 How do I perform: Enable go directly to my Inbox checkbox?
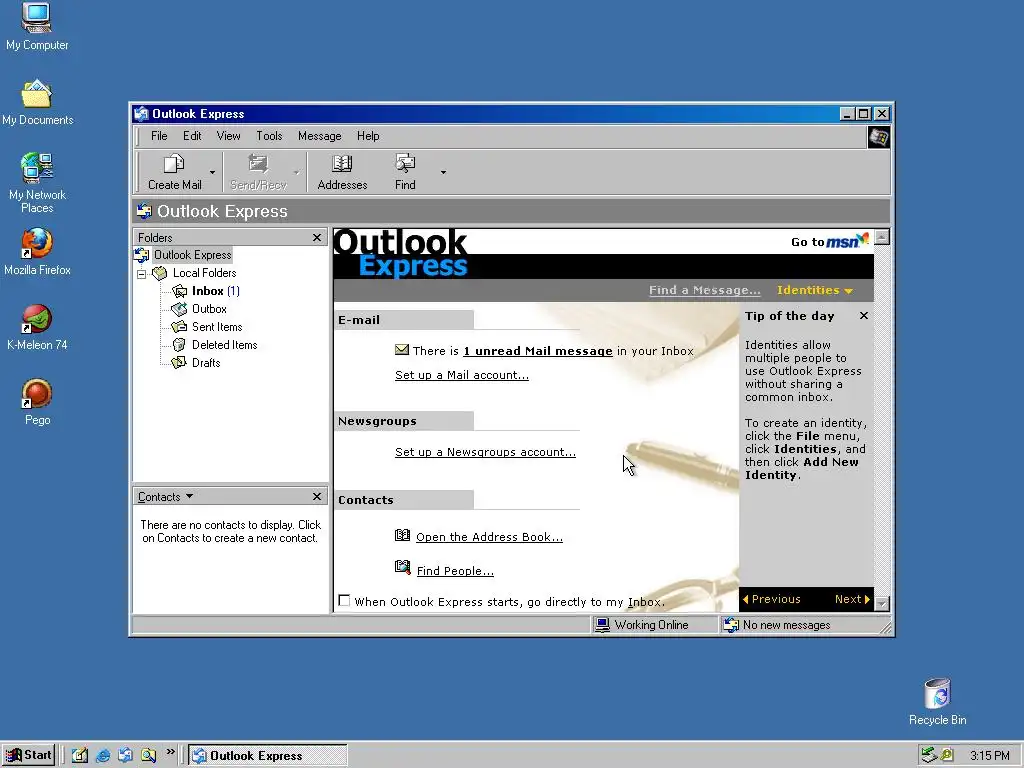[x=344, y=601]
